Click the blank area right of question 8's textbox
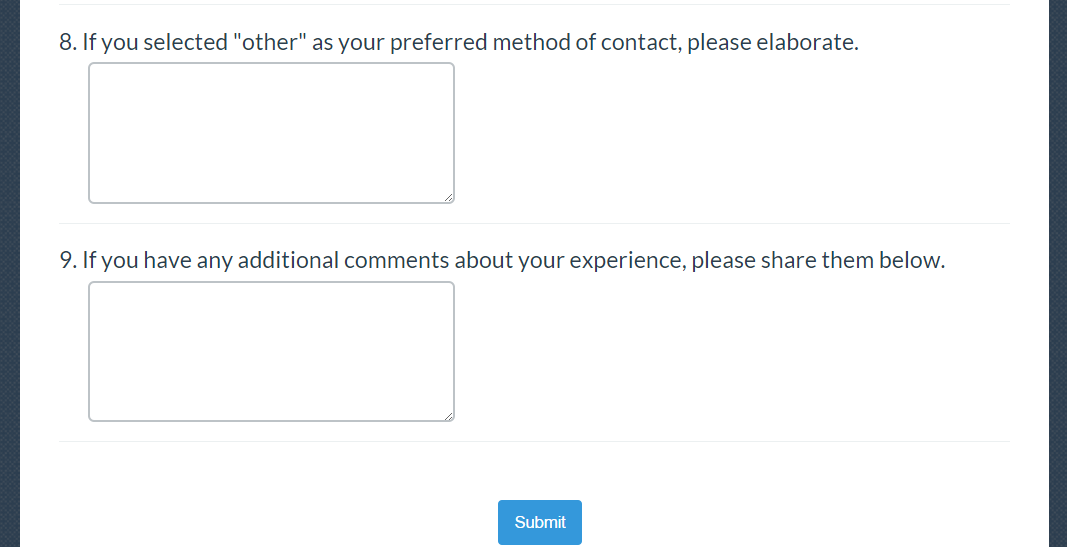 pyautogui.click(x=730, y=133)
